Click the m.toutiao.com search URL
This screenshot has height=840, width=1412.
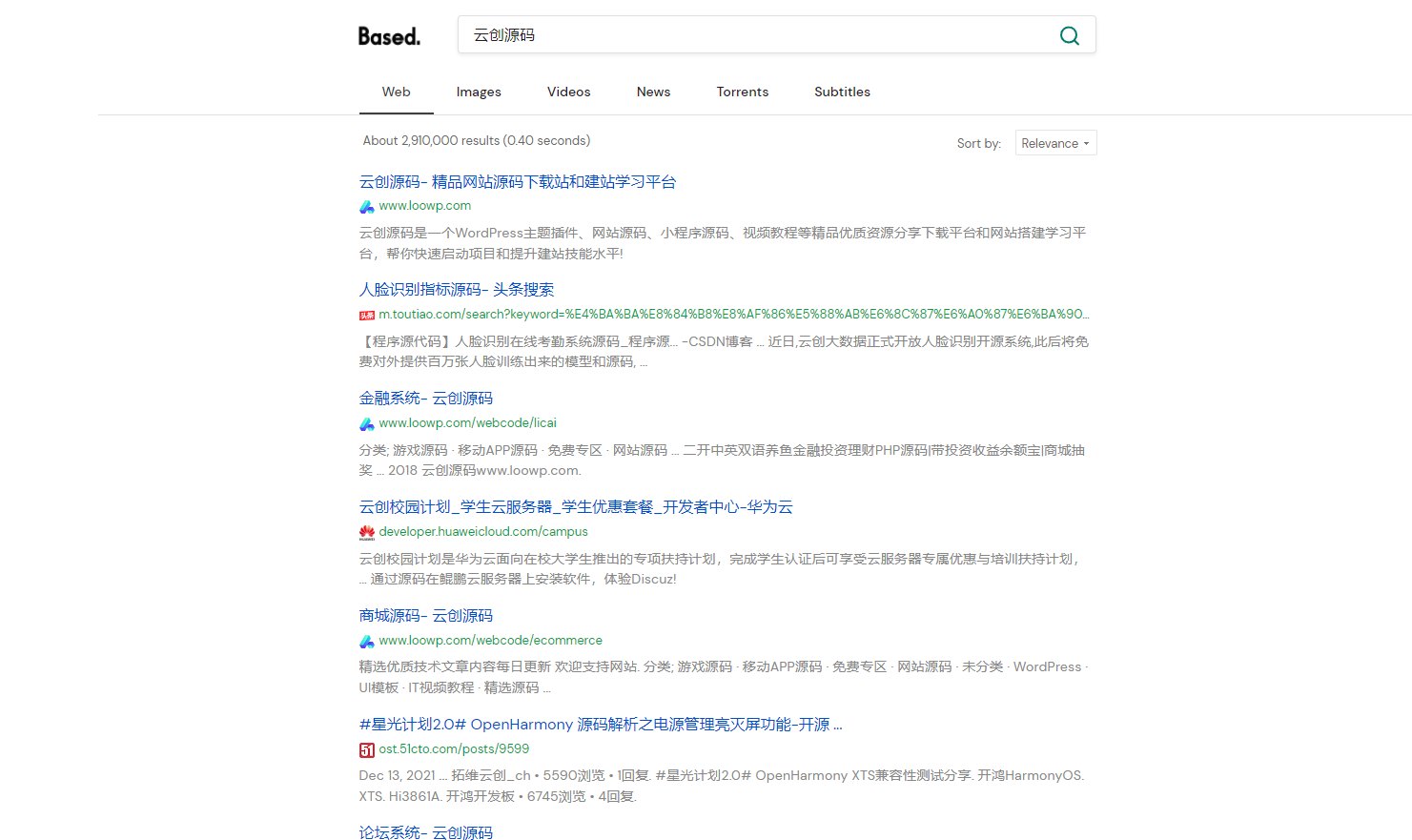coord(733,315)
